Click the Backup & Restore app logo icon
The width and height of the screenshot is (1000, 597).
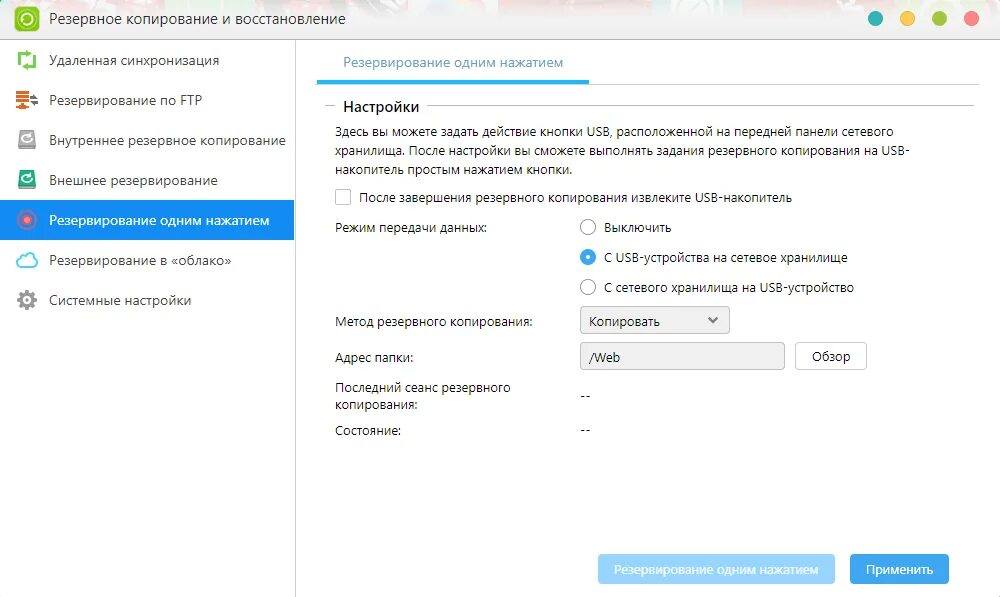coord(26,19)
